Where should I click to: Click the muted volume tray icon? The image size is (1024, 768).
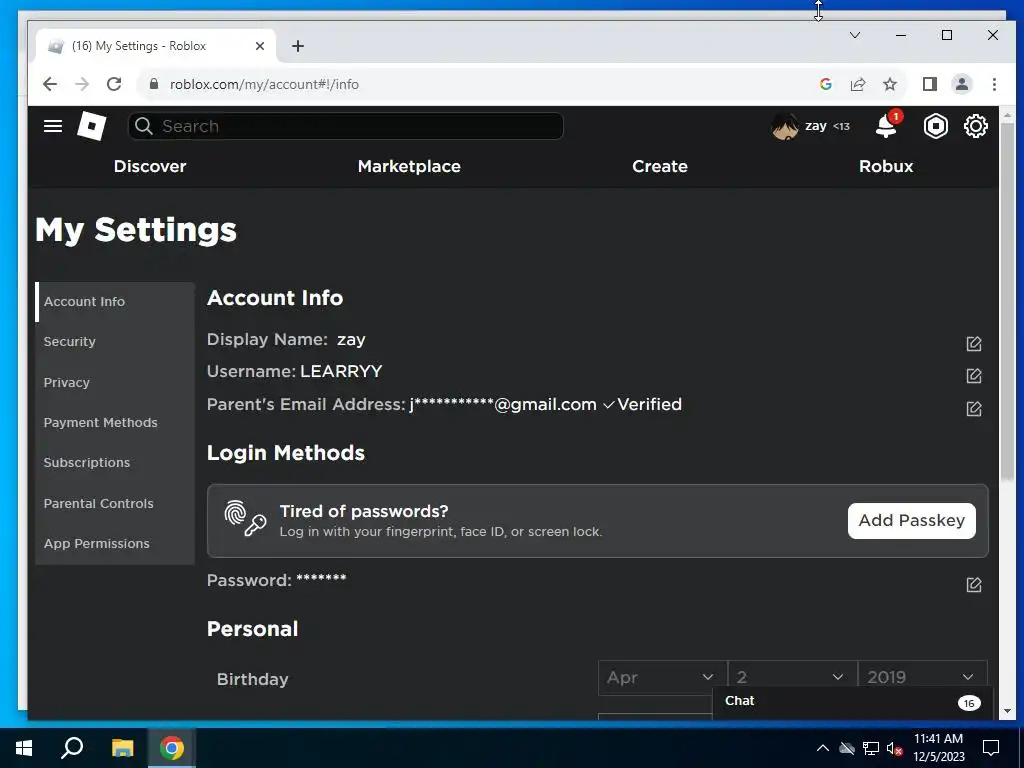click(x=894, y=748)
